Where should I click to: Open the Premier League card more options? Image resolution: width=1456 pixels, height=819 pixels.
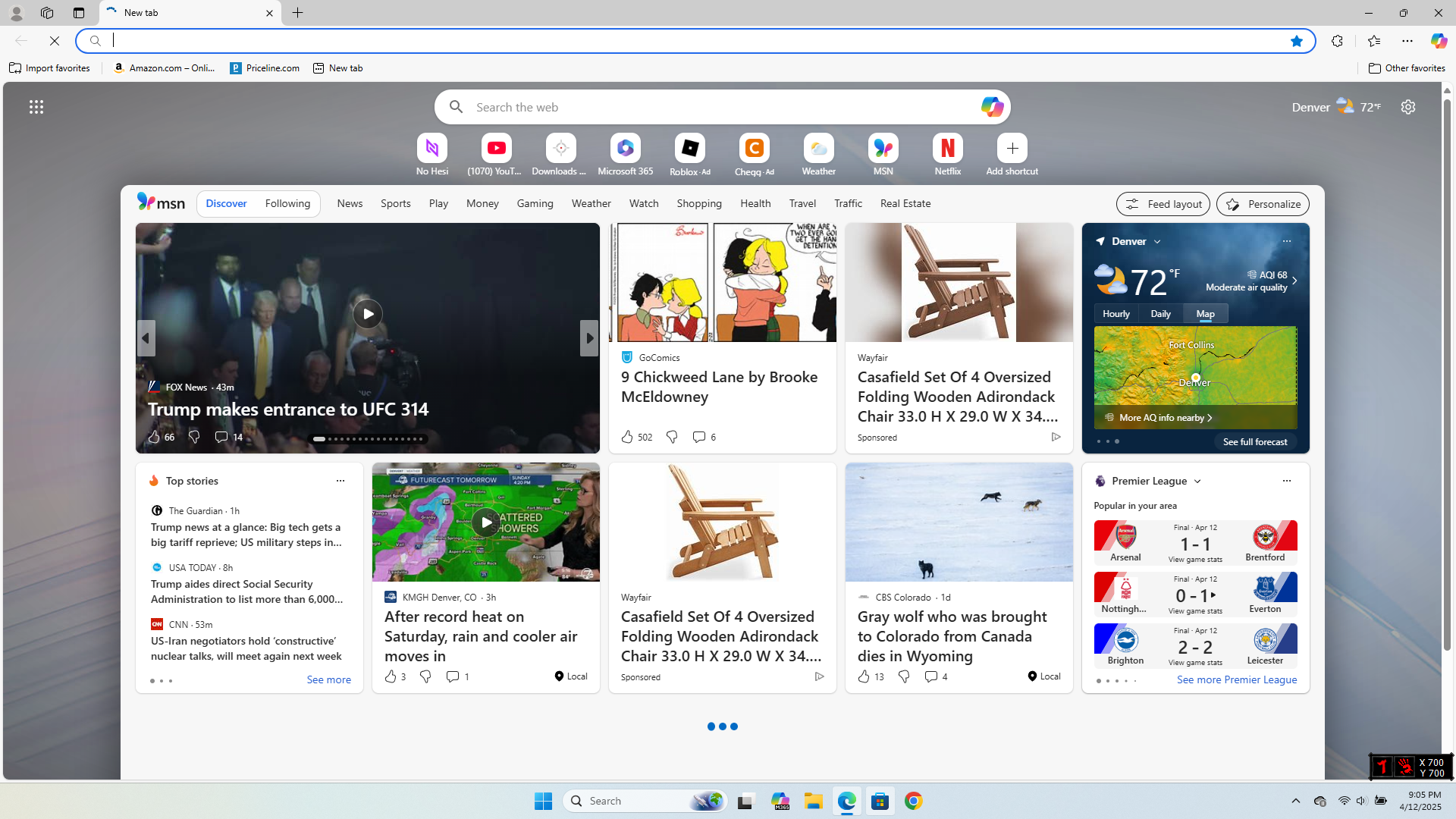tap(1286, 481)
